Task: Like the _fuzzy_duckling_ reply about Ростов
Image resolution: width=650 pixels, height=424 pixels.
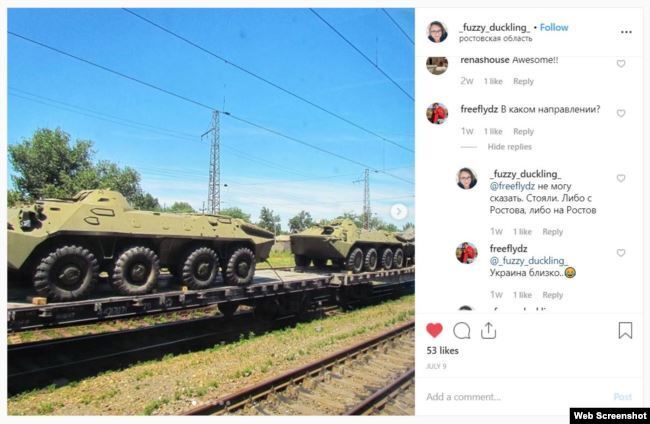Action: (621, 178)
